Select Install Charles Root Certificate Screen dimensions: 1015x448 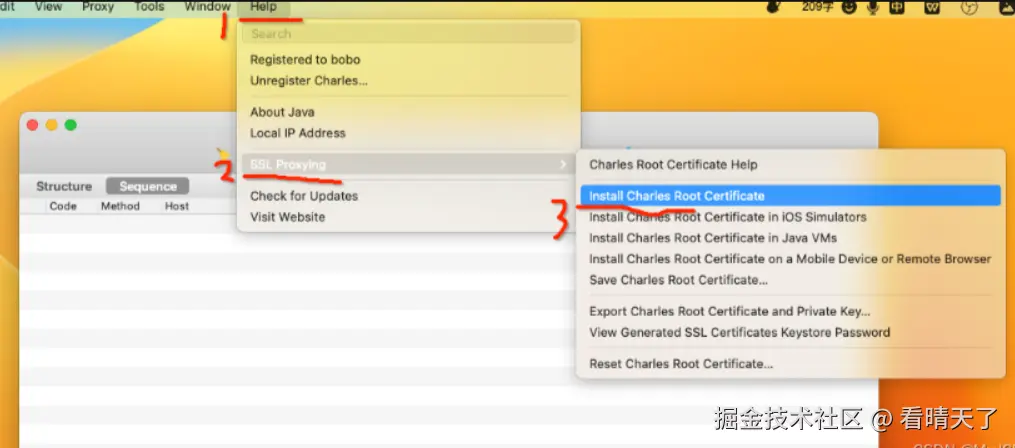(x=790, y=196)
